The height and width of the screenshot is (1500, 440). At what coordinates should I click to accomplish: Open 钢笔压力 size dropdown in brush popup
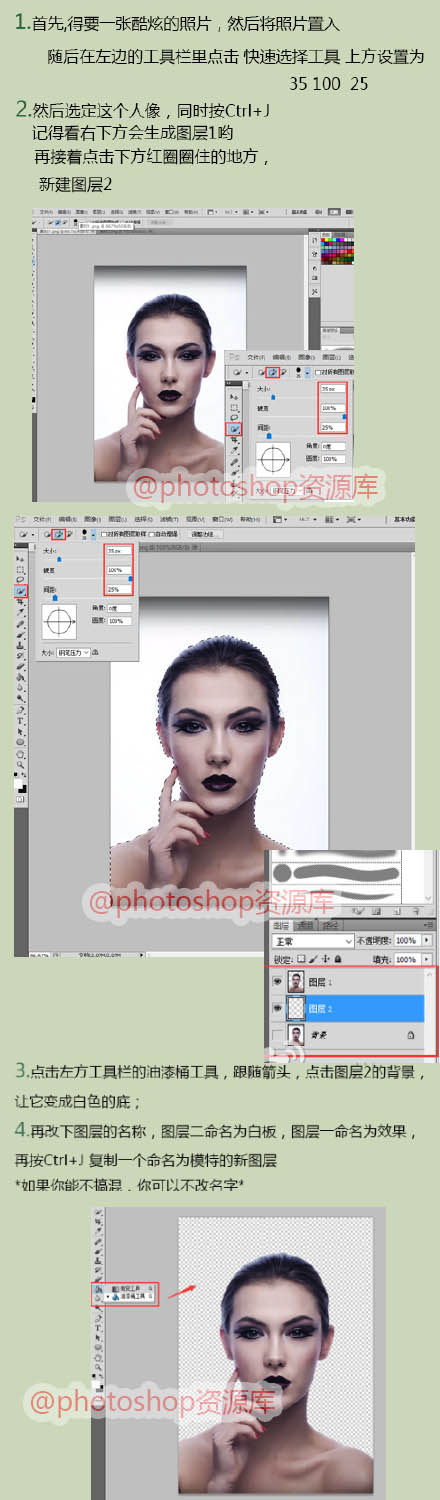tap(73, 652)
